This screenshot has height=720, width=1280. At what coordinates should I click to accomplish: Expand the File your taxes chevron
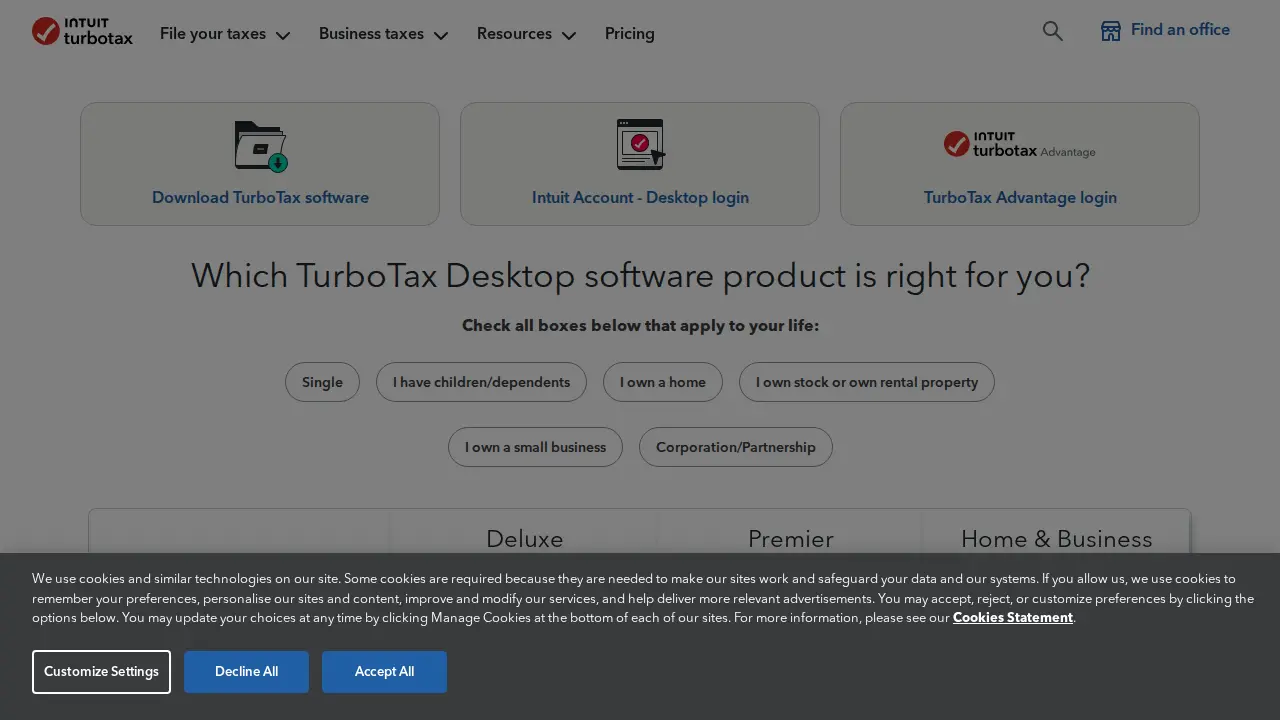coord(283,35)
